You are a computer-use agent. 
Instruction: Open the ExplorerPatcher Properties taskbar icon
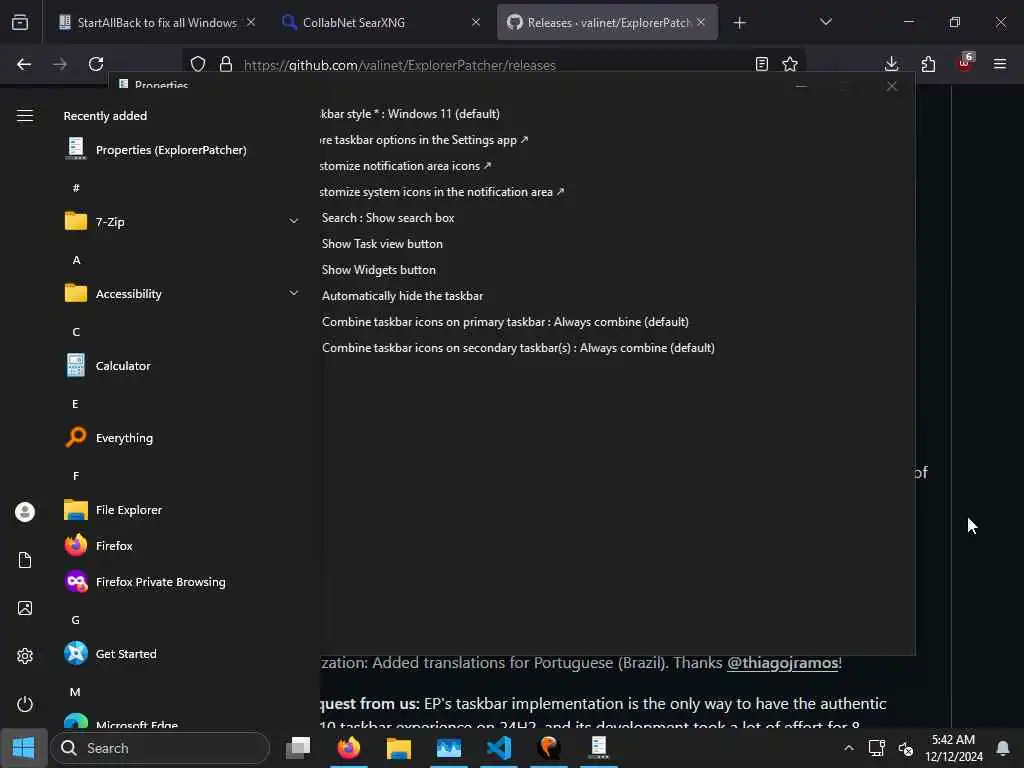(x=599, y=748)
